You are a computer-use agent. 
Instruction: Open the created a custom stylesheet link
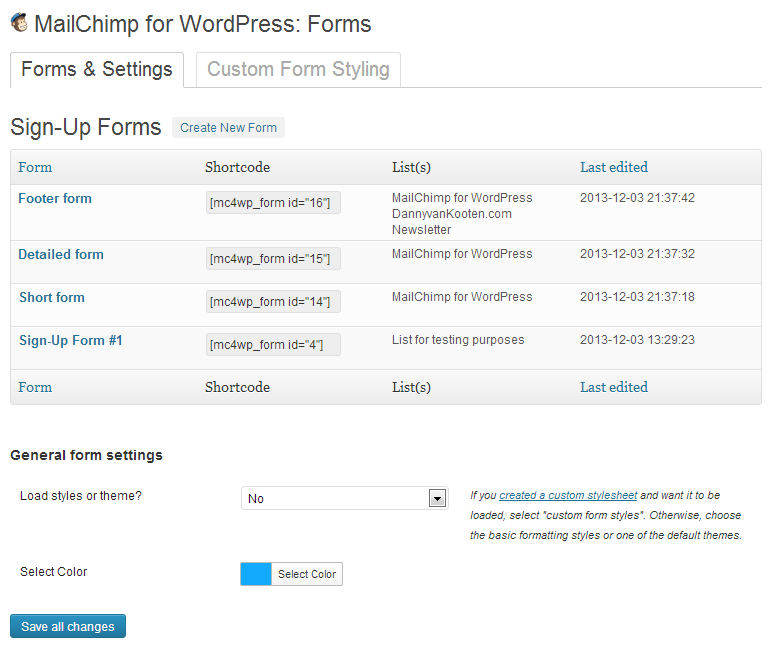coord(568,495)
